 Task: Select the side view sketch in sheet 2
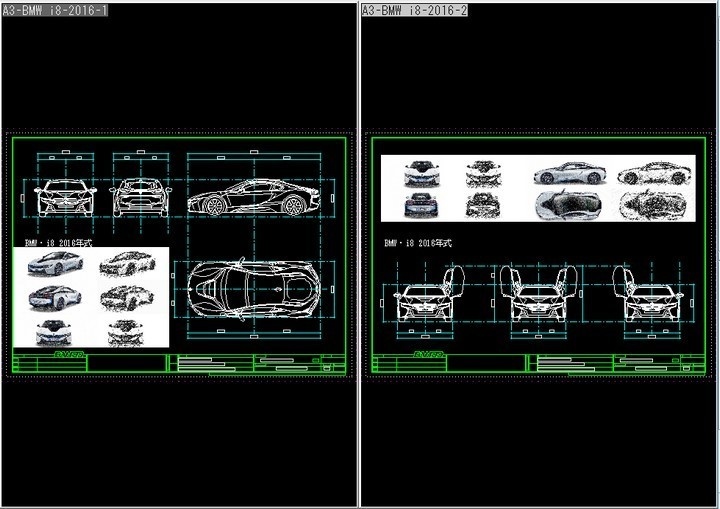[x=654, y=173]
